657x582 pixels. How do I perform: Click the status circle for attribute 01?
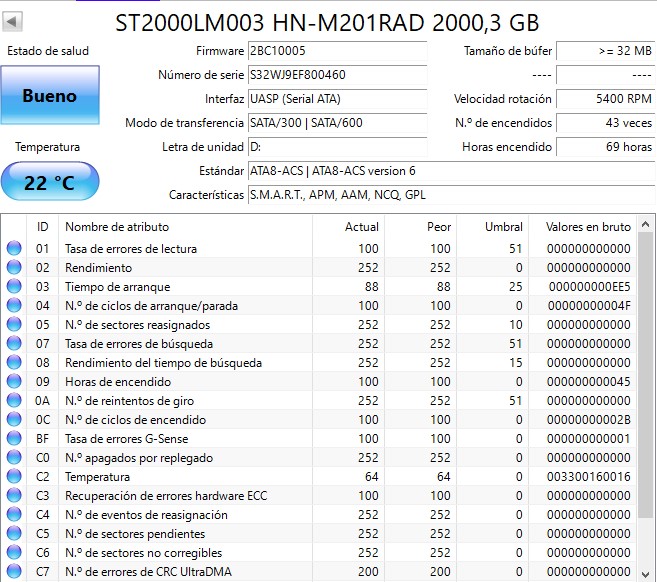tap(14, 248)
